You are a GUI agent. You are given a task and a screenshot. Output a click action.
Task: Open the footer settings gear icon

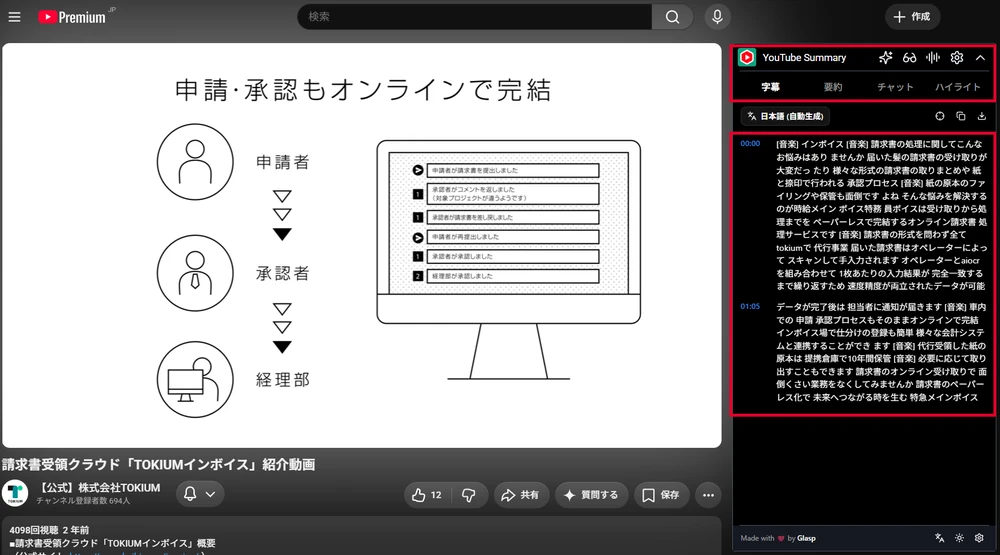(x=979, y=538)
